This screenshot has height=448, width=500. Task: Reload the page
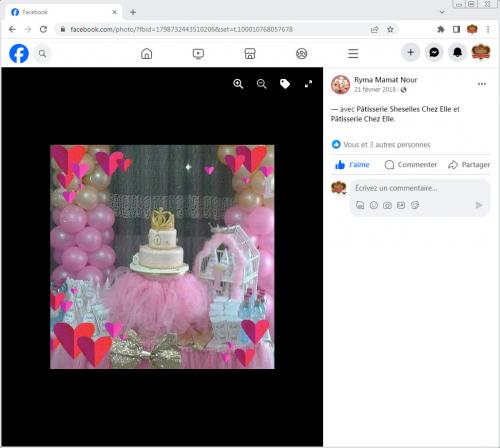(43, 29)
